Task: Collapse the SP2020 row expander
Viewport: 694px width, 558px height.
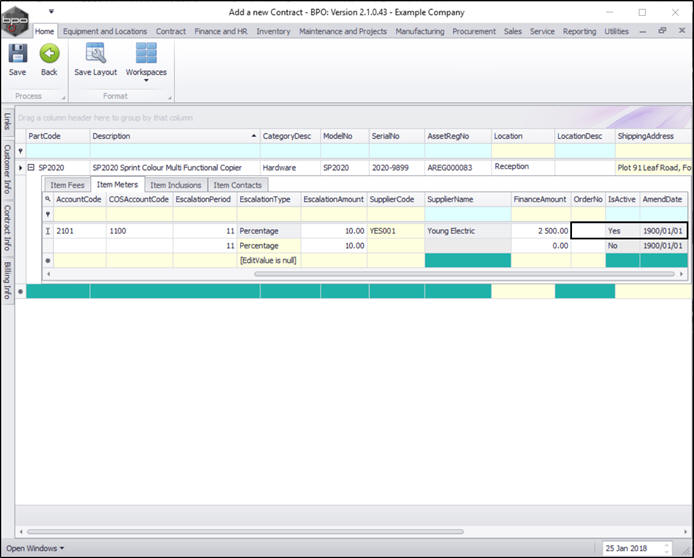Action: coord(32,168)
